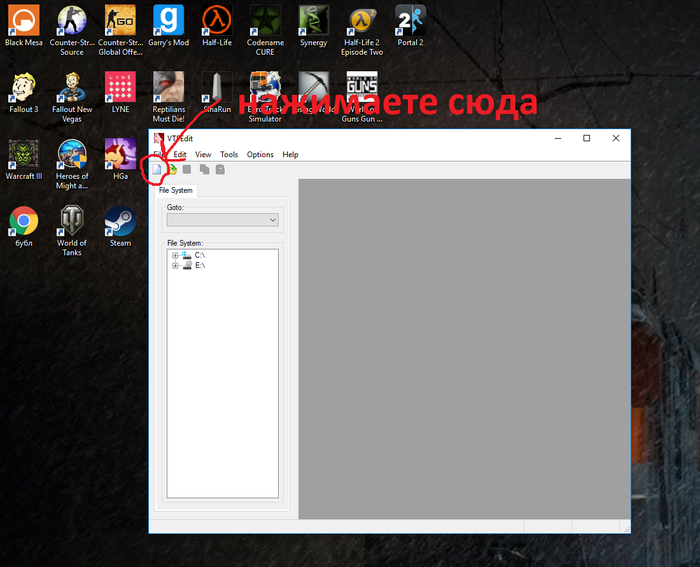Select the Steam desktop shortcut

click(x=121, y=220)
